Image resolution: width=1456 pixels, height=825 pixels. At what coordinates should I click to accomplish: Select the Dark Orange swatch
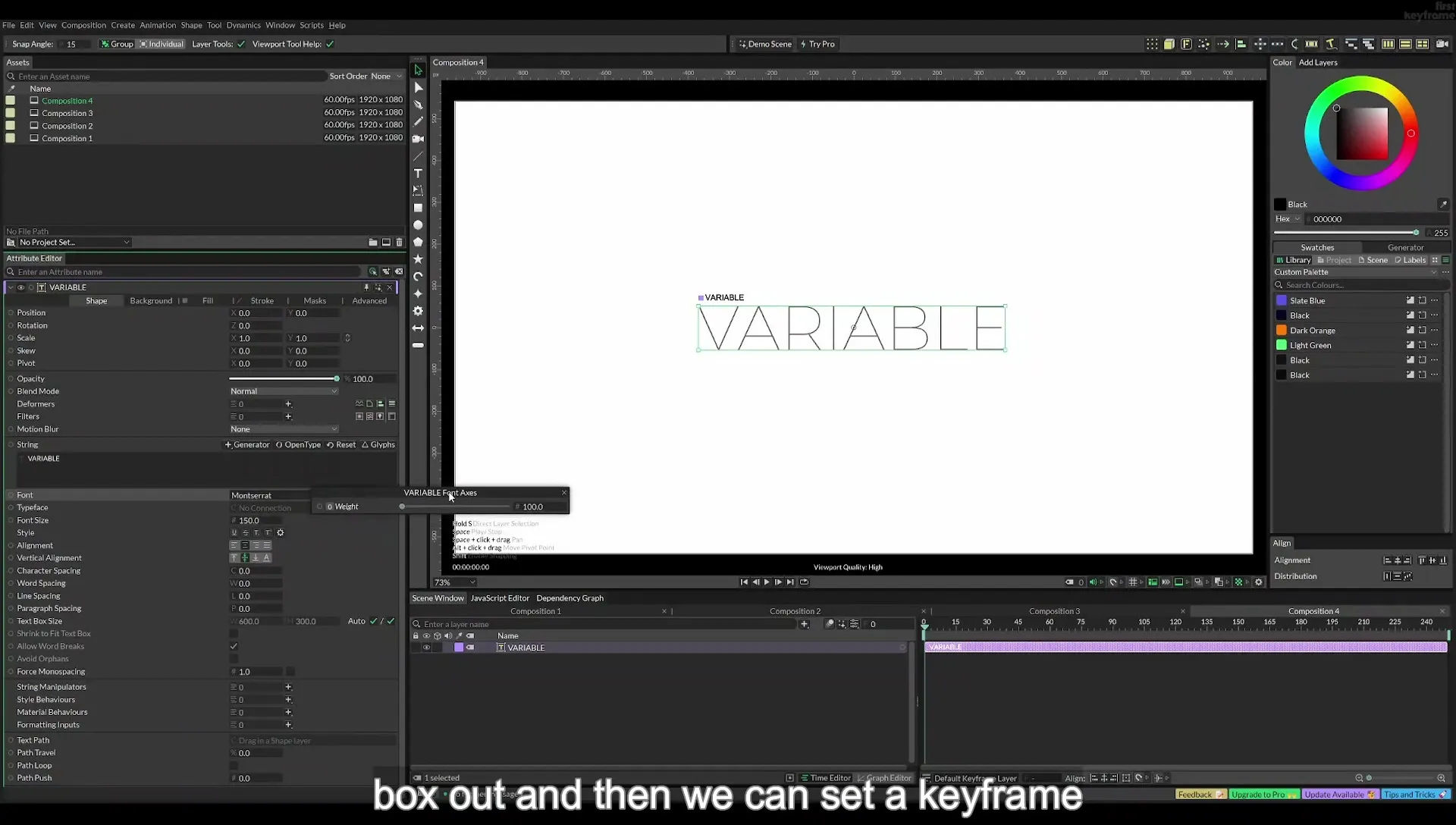pyautogui.click(x=1312, y=331)
